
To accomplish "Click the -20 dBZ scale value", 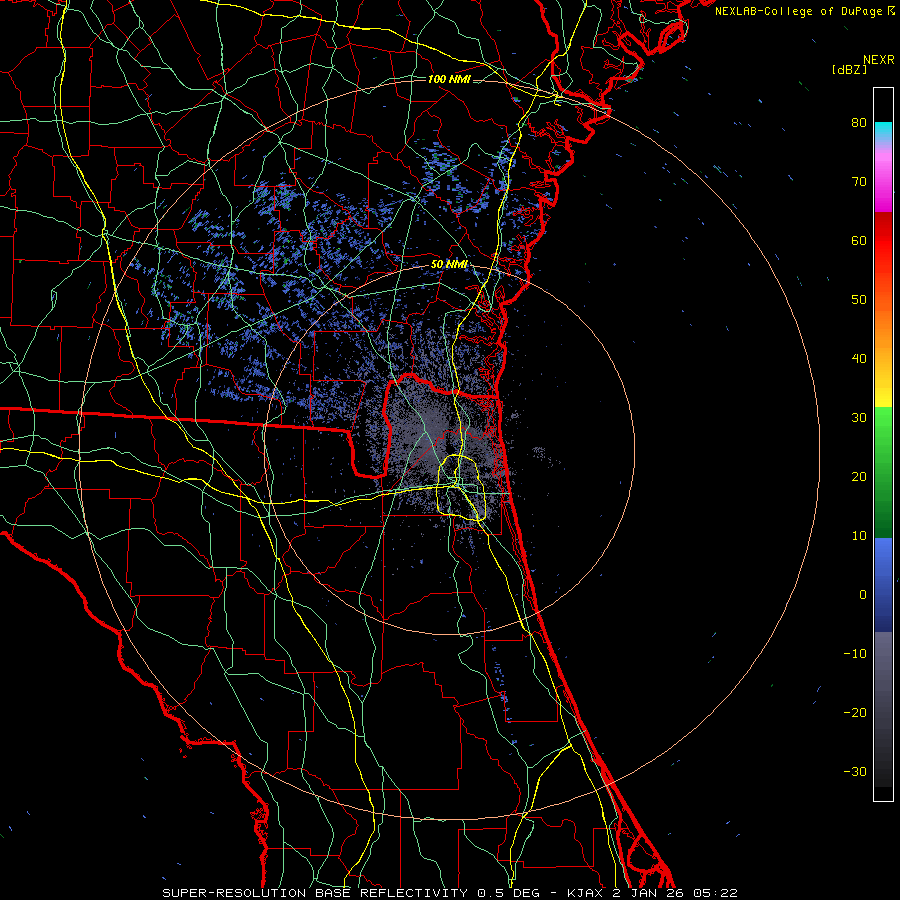I will point(855,712).
